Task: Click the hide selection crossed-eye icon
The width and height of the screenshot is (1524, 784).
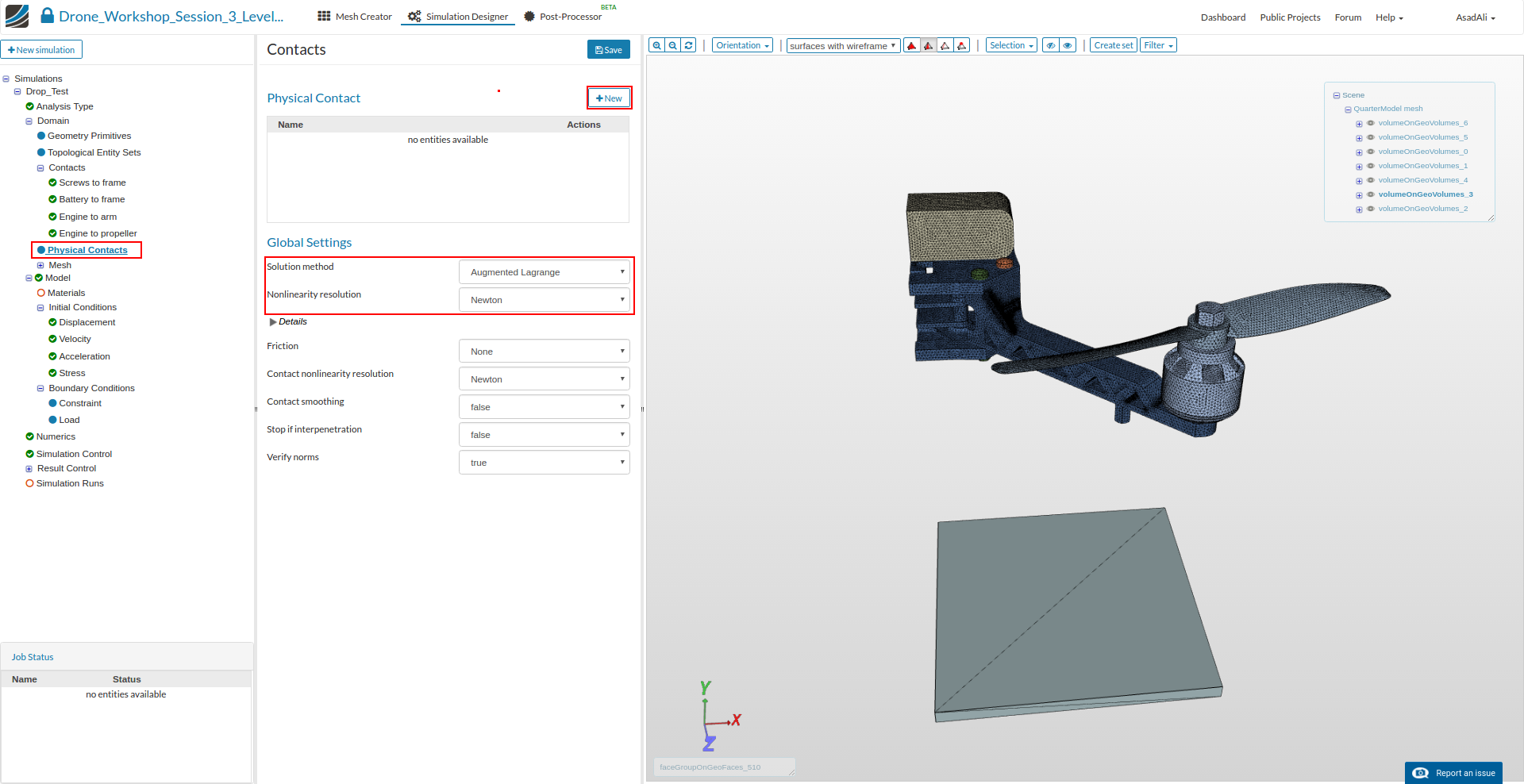Action: pyautogui.click(x=1051, y=45)
